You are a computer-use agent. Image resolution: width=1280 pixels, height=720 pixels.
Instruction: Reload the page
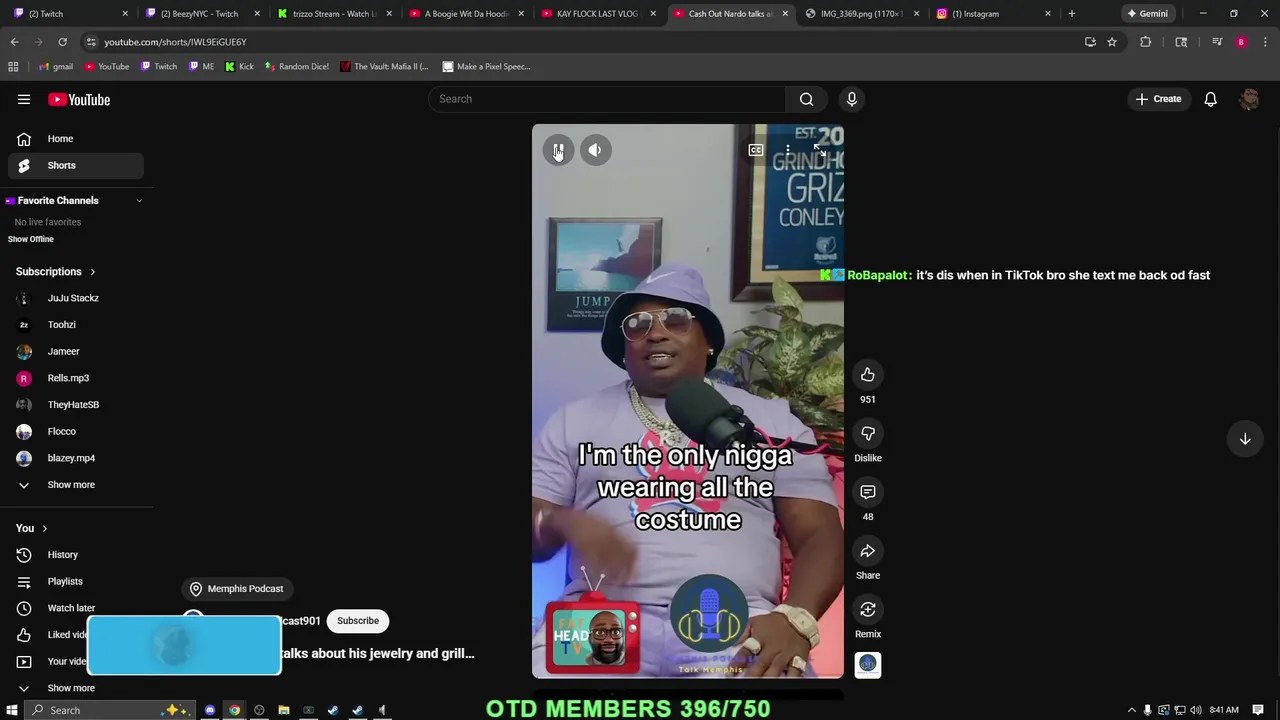[62, 42]
